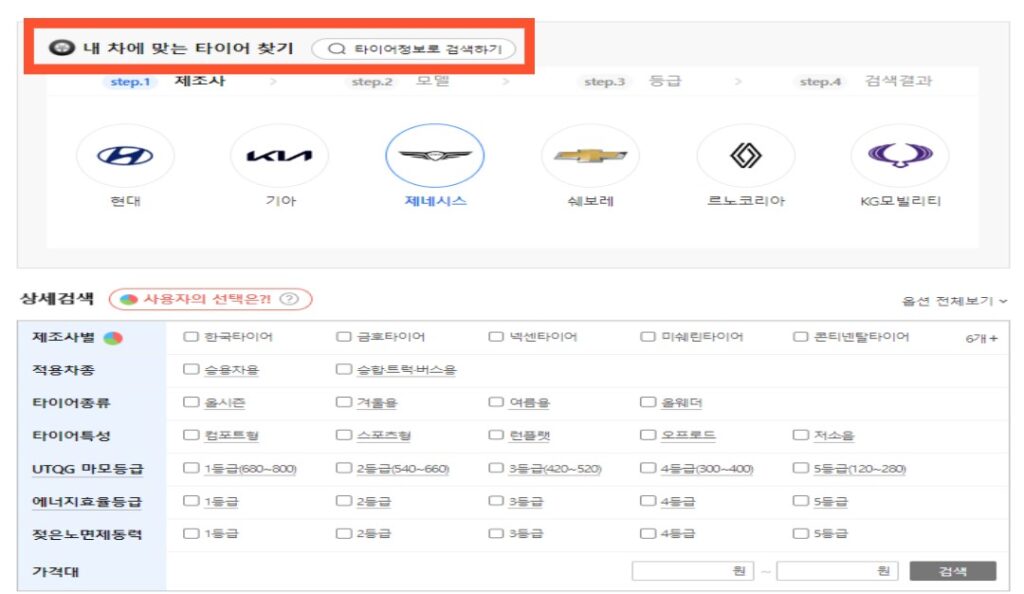Click the 에너지효율등급 row label
1024x594 pixels.
87,501
